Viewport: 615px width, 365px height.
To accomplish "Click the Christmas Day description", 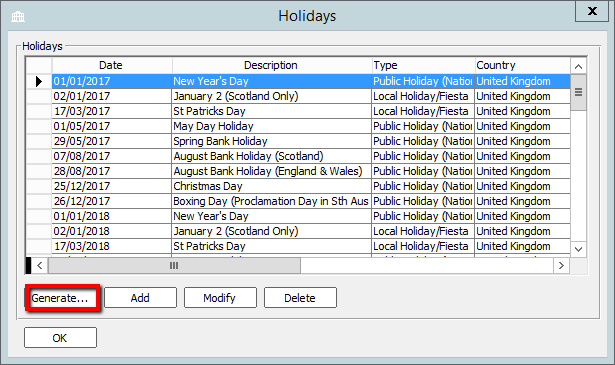I will (272, 186).
